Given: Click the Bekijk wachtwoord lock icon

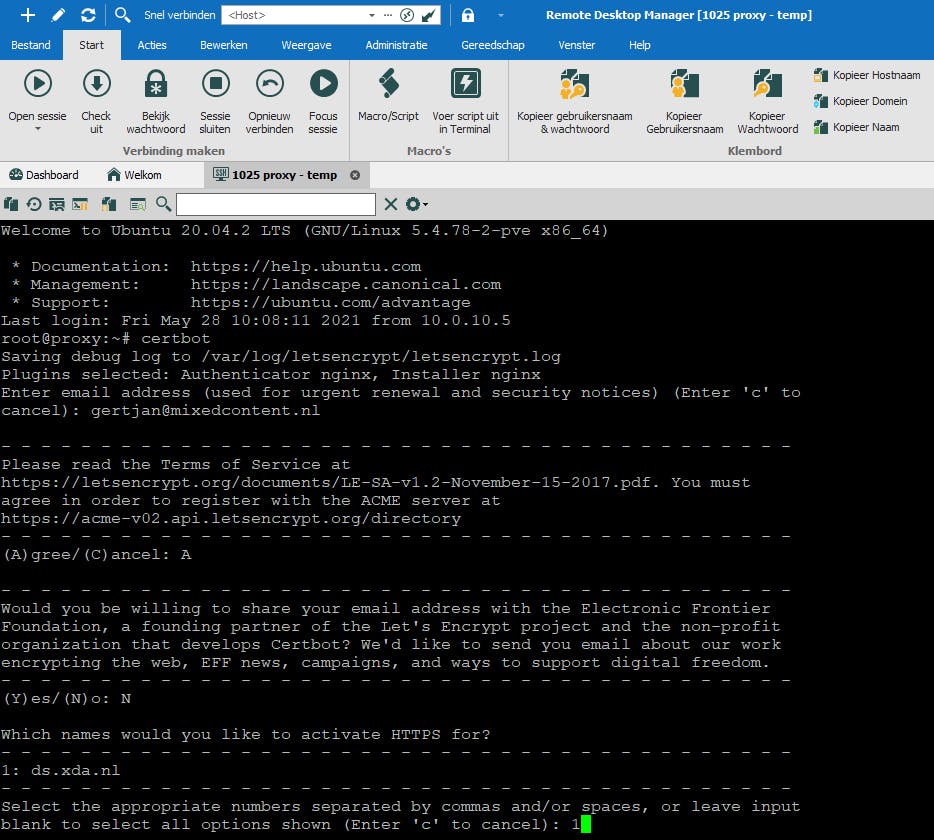Looking at the screenshot, I should coord(155,83).
